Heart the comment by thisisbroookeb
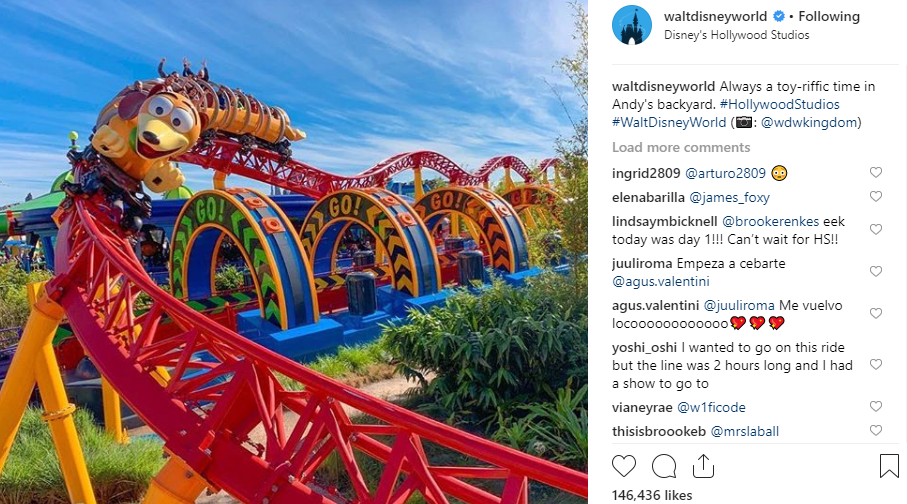907x504 pixels. [x=876, y=431]
